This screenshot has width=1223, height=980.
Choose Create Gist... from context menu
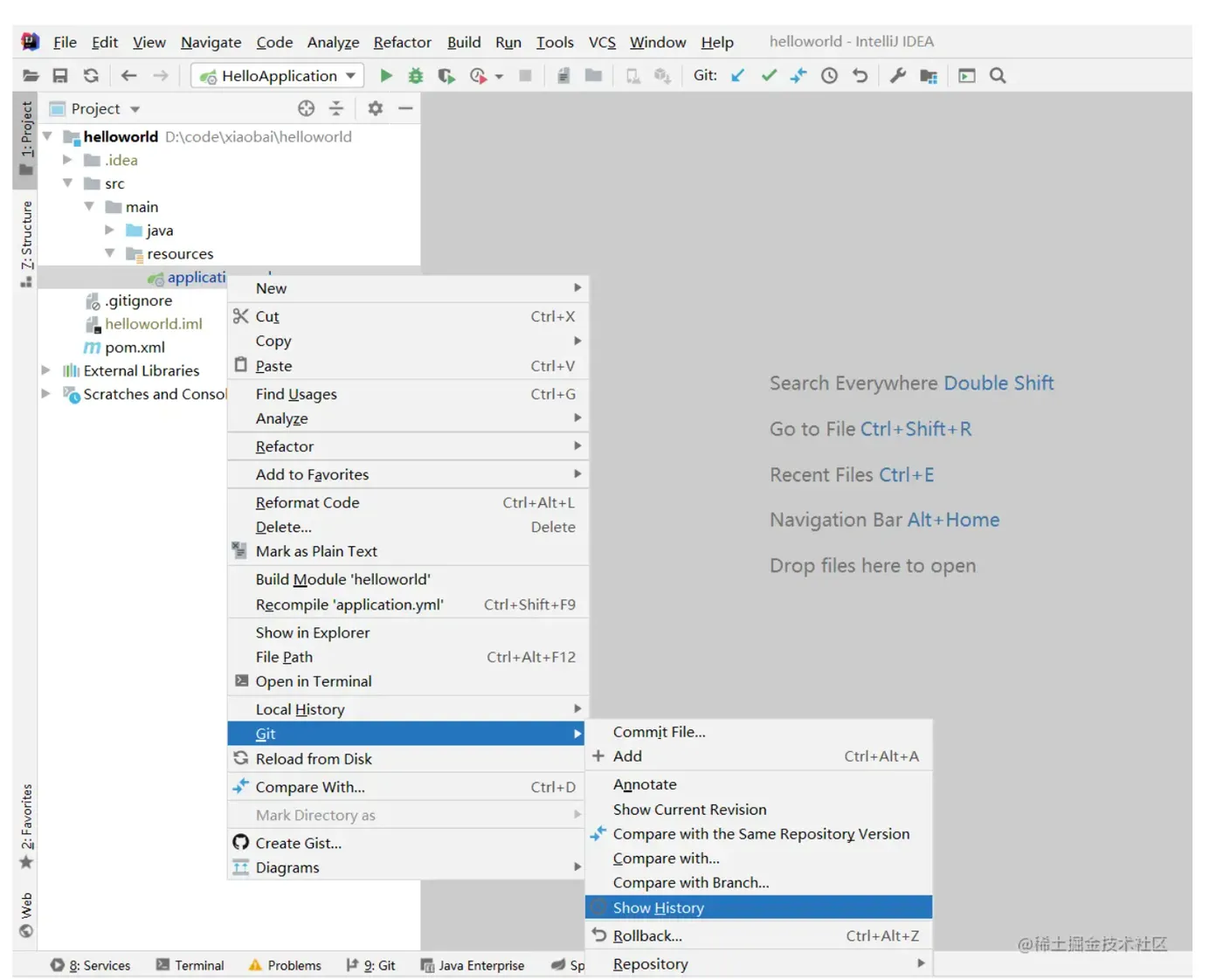pos(408,843)
